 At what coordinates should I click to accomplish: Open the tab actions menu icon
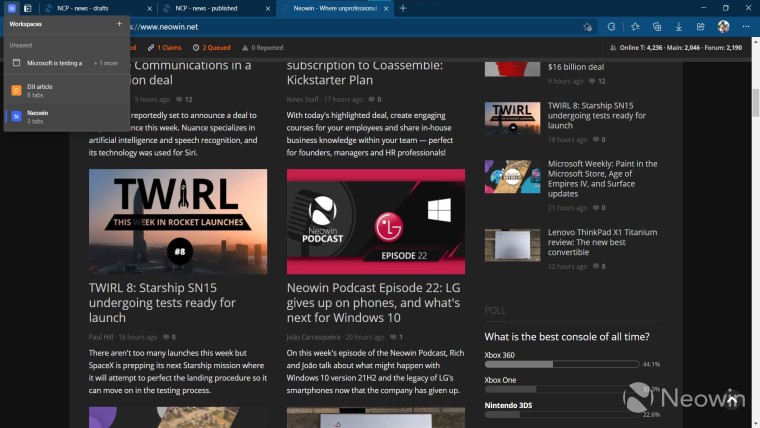(28, 8)
